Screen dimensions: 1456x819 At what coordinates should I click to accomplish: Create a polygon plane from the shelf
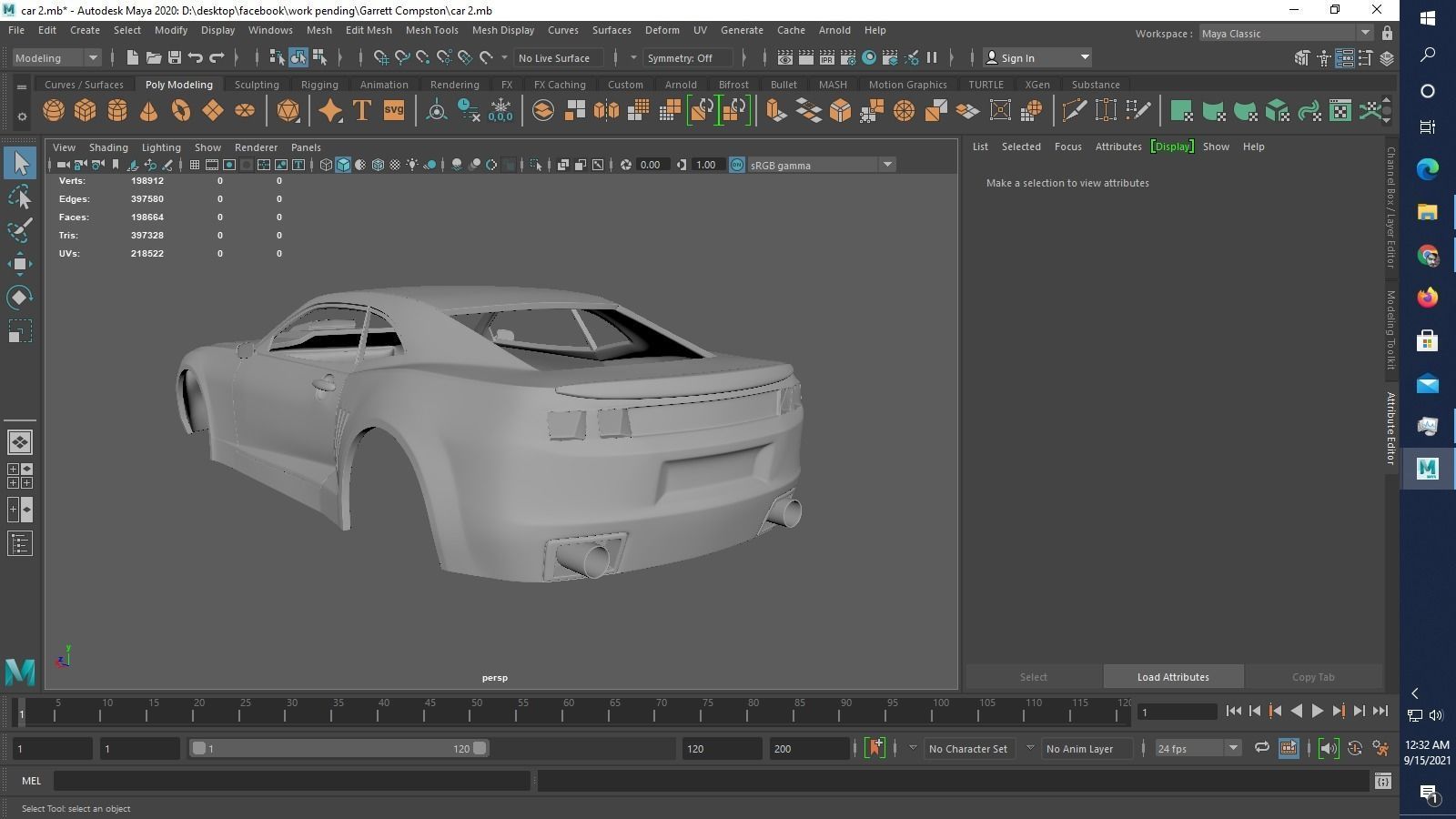(x=213, y=111)
